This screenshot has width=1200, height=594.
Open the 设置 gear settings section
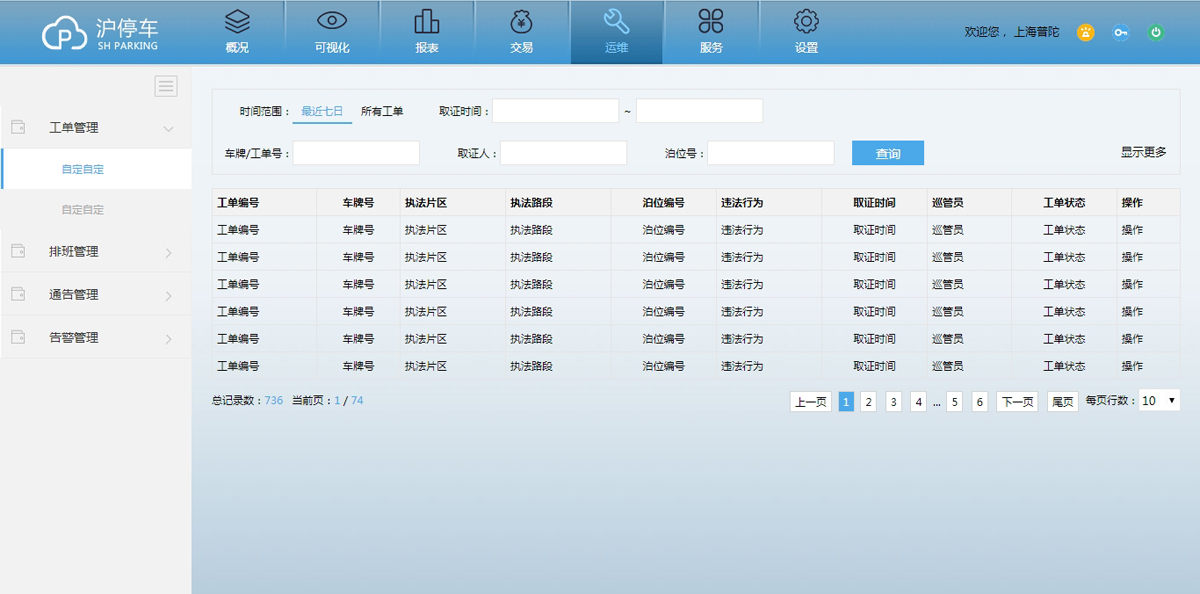click(806, 32)
